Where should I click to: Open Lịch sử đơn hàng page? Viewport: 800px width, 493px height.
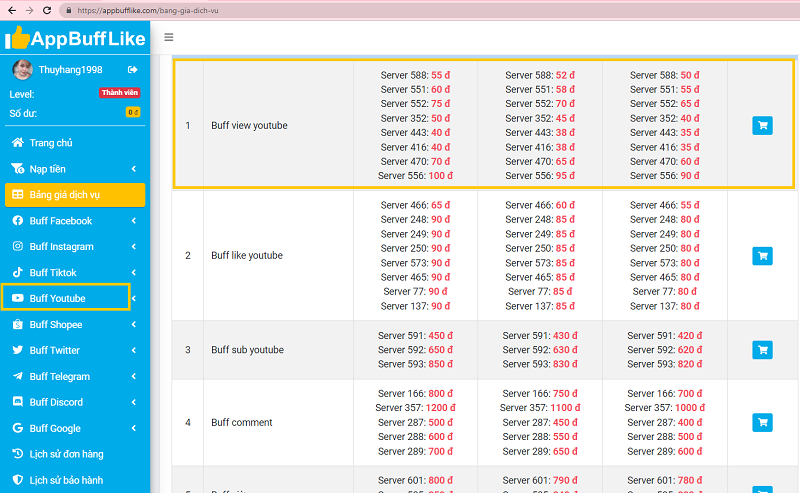pos(75,454)
